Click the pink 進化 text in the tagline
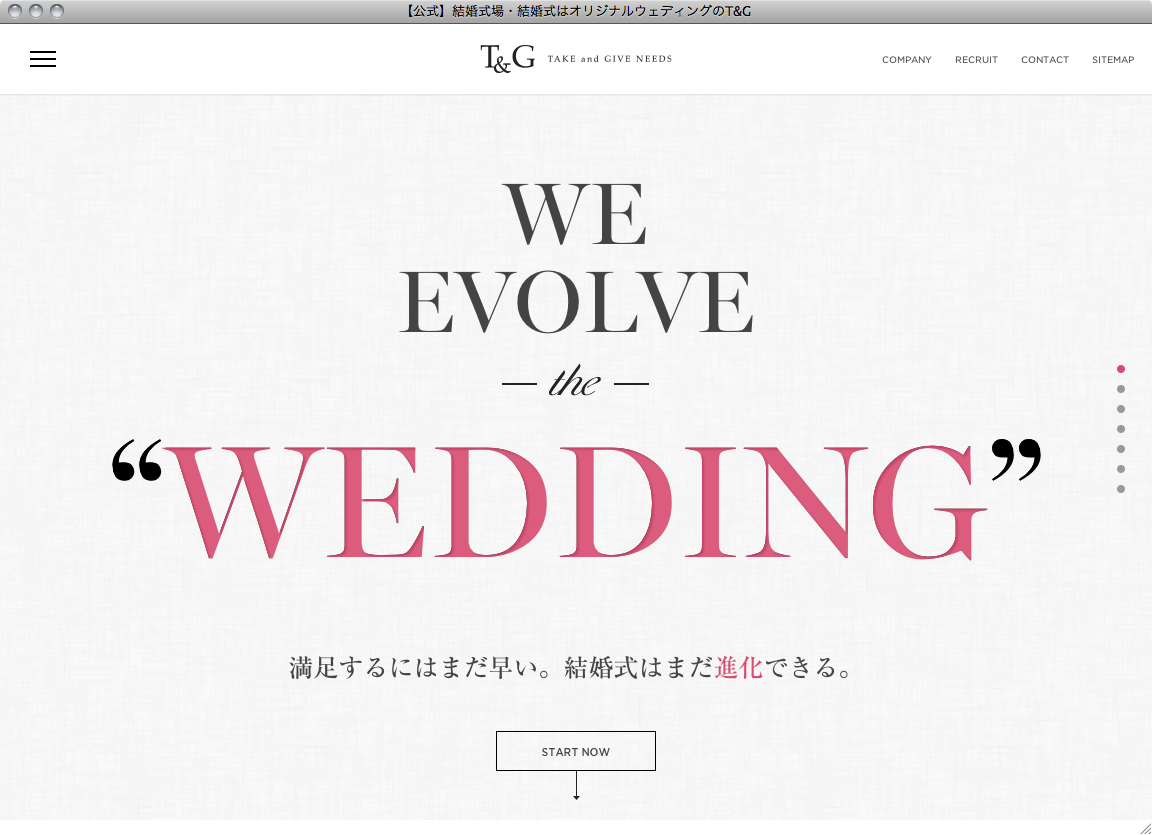1152x835 pixels. pyautogui.click(x=738, y=668)
